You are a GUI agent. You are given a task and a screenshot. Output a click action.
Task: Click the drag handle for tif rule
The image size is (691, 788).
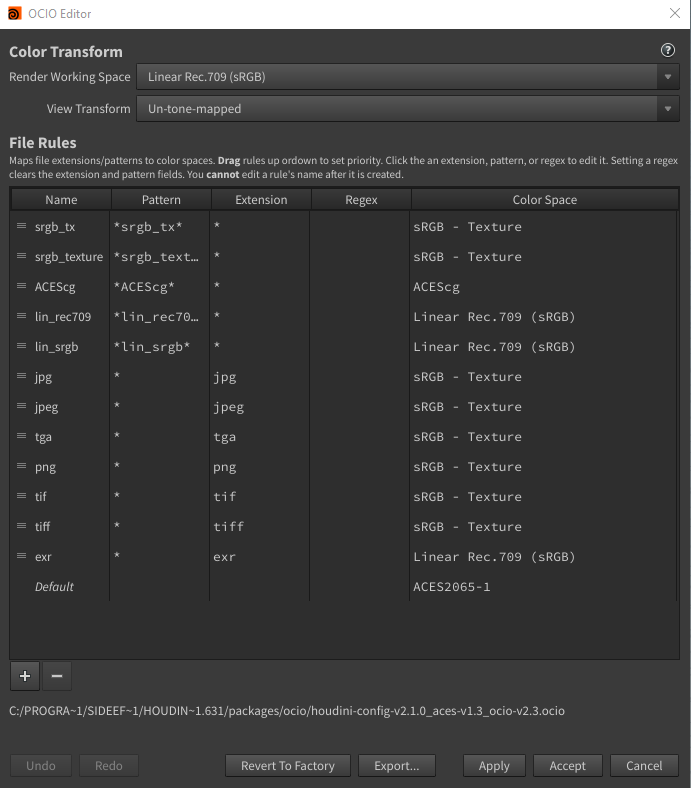pyautogui.click(x=22, y=496)
